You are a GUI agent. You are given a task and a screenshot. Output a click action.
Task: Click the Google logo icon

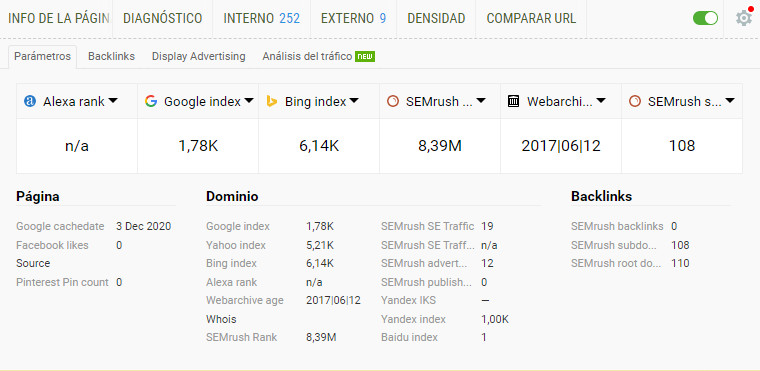pos(151,101)
